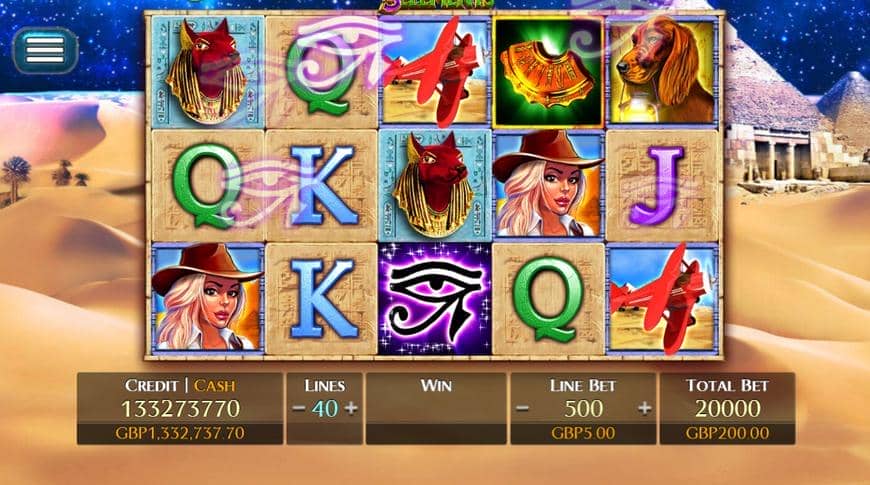Switch display to Cash mode
This screenshot has height=485, width=870.
[x=214, y=386]
